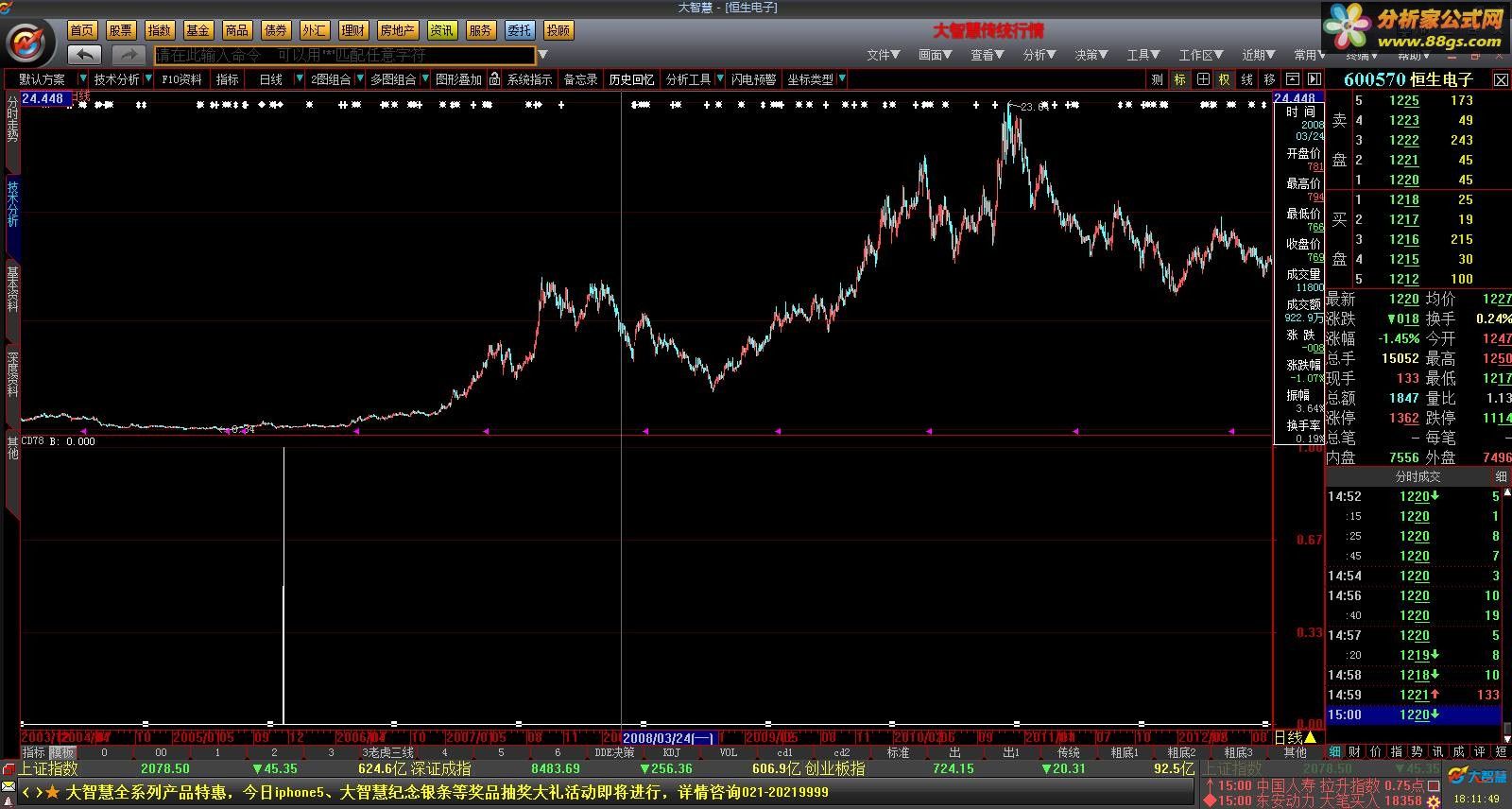Open the command input history dropdown

tap(542, 55)
